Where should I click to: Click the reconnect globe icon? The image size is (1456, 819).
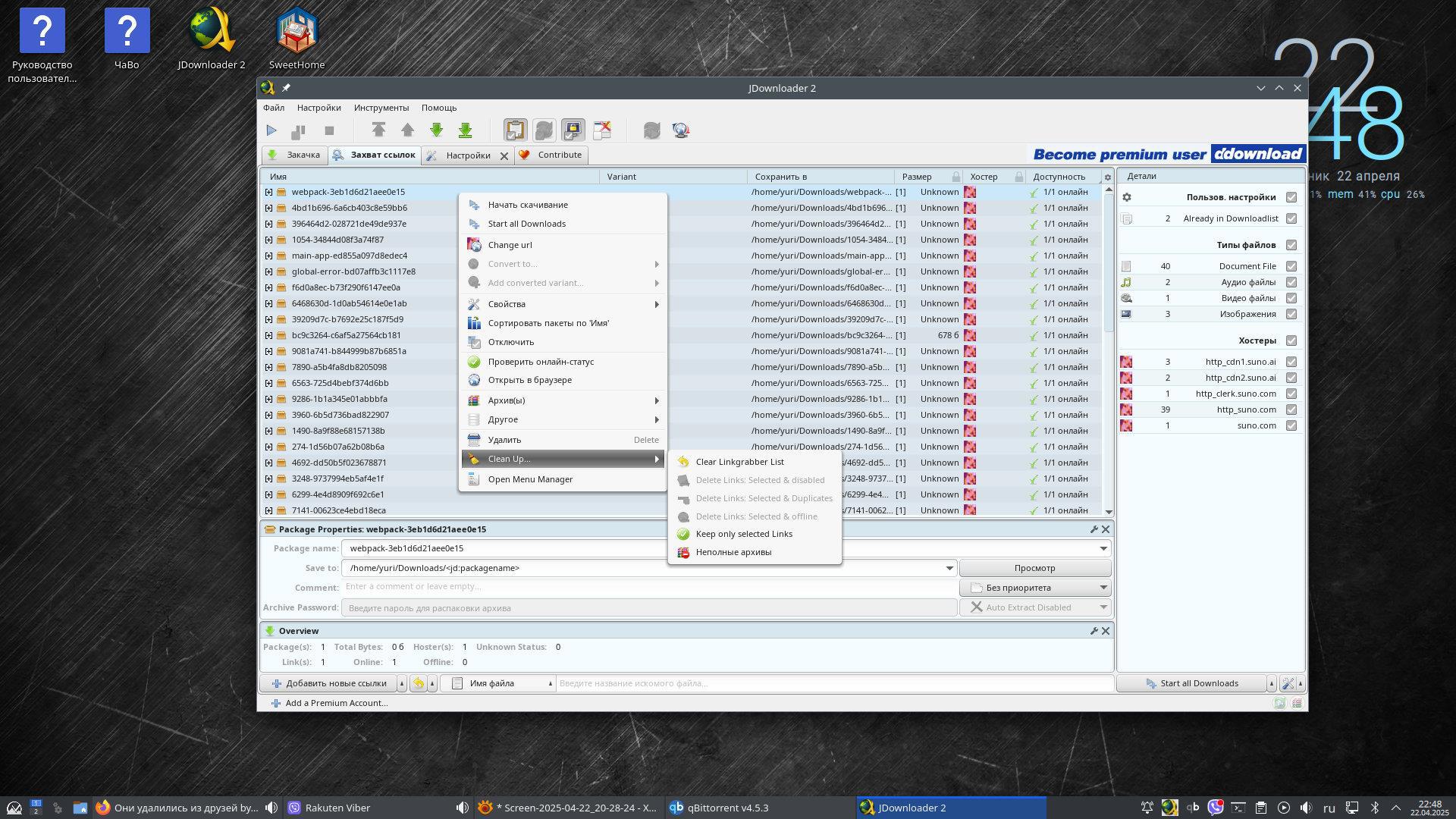click(x=681, y=130)
